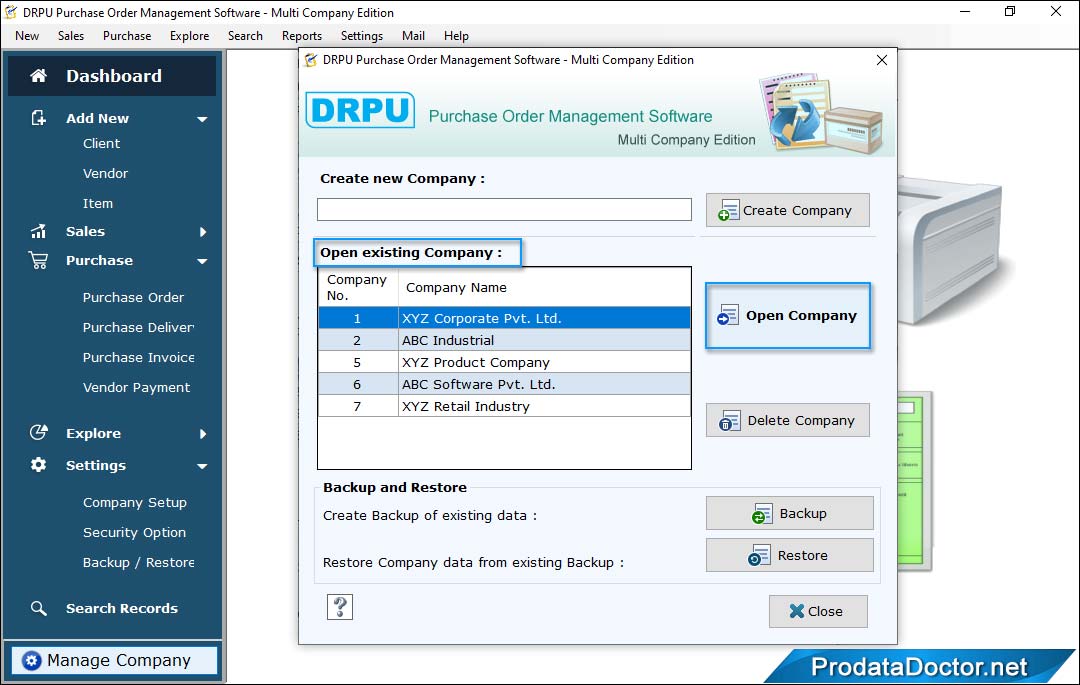The width and height of the screenshot is (1080, 685).
Task: Click the help question mark icon
Action: tap(340, 607)
